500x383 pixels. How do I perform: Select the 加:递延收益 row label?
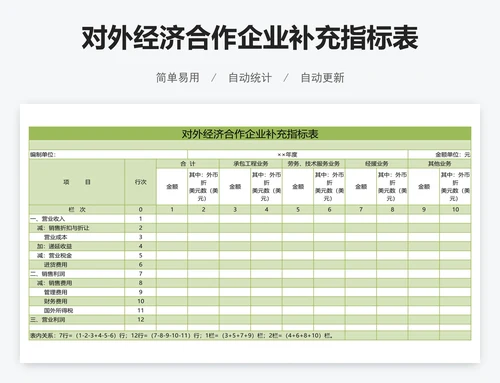77,246
